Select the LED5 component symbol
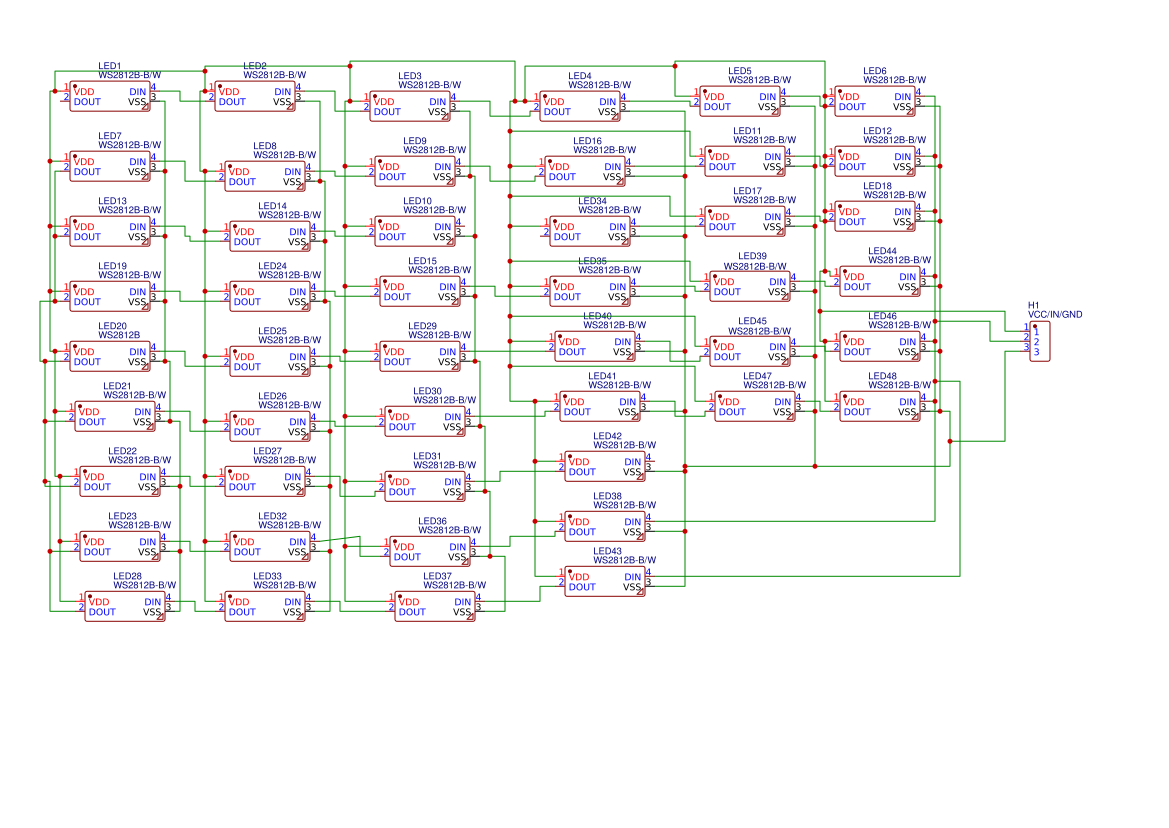The height and width of the screenshot is (828, 1169). pos(740,101)
